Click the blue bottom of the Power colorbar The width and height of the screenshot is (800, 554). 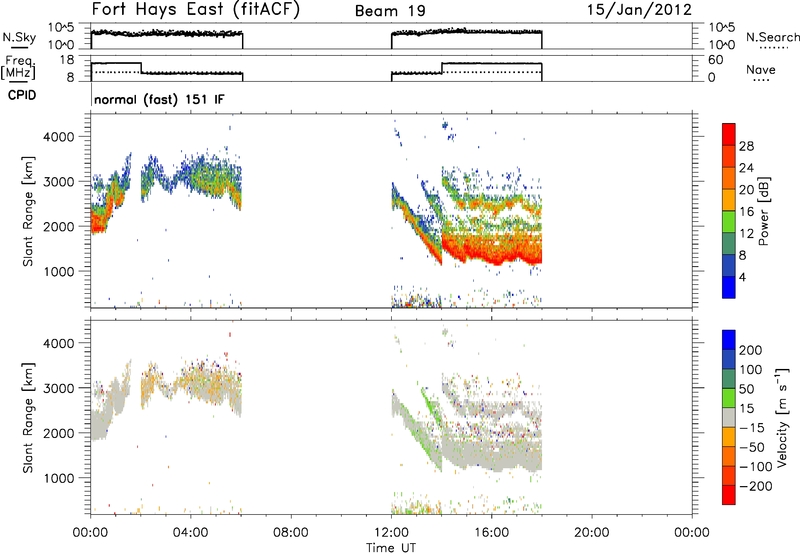[729, 287]
